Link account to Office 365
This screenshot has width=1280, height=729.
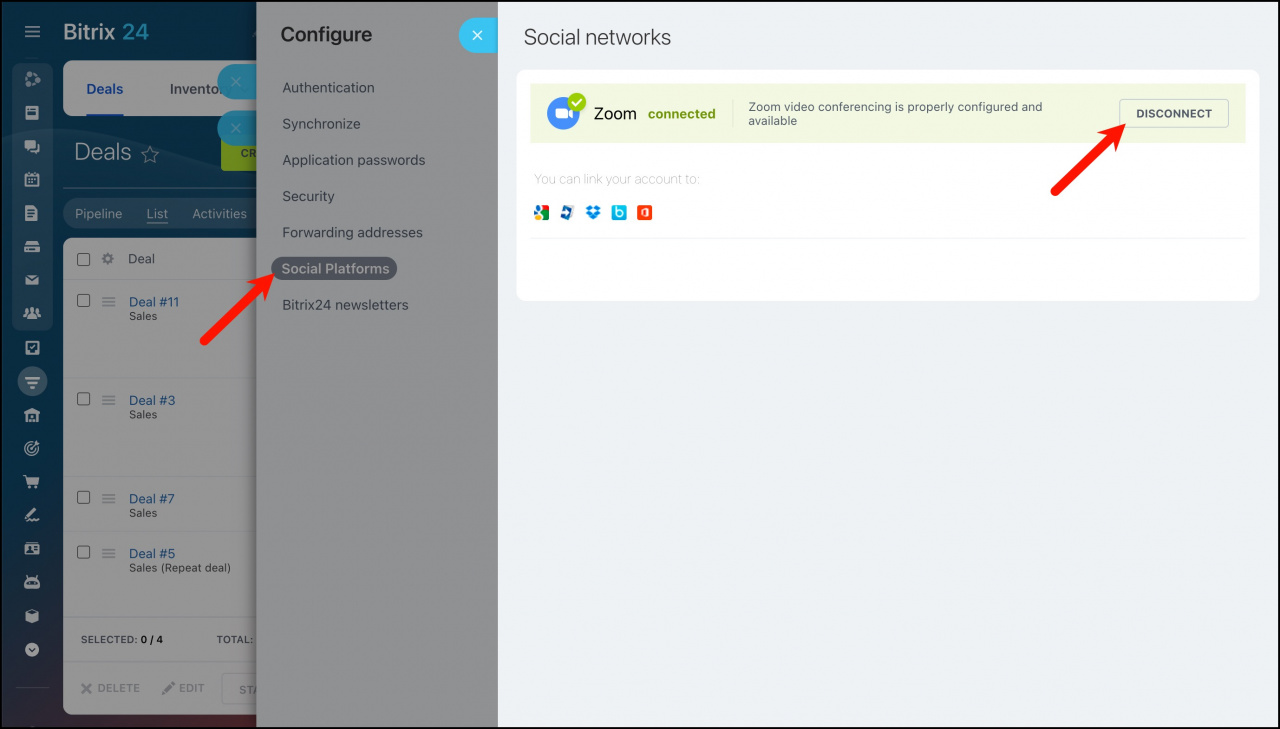[645, 212]
